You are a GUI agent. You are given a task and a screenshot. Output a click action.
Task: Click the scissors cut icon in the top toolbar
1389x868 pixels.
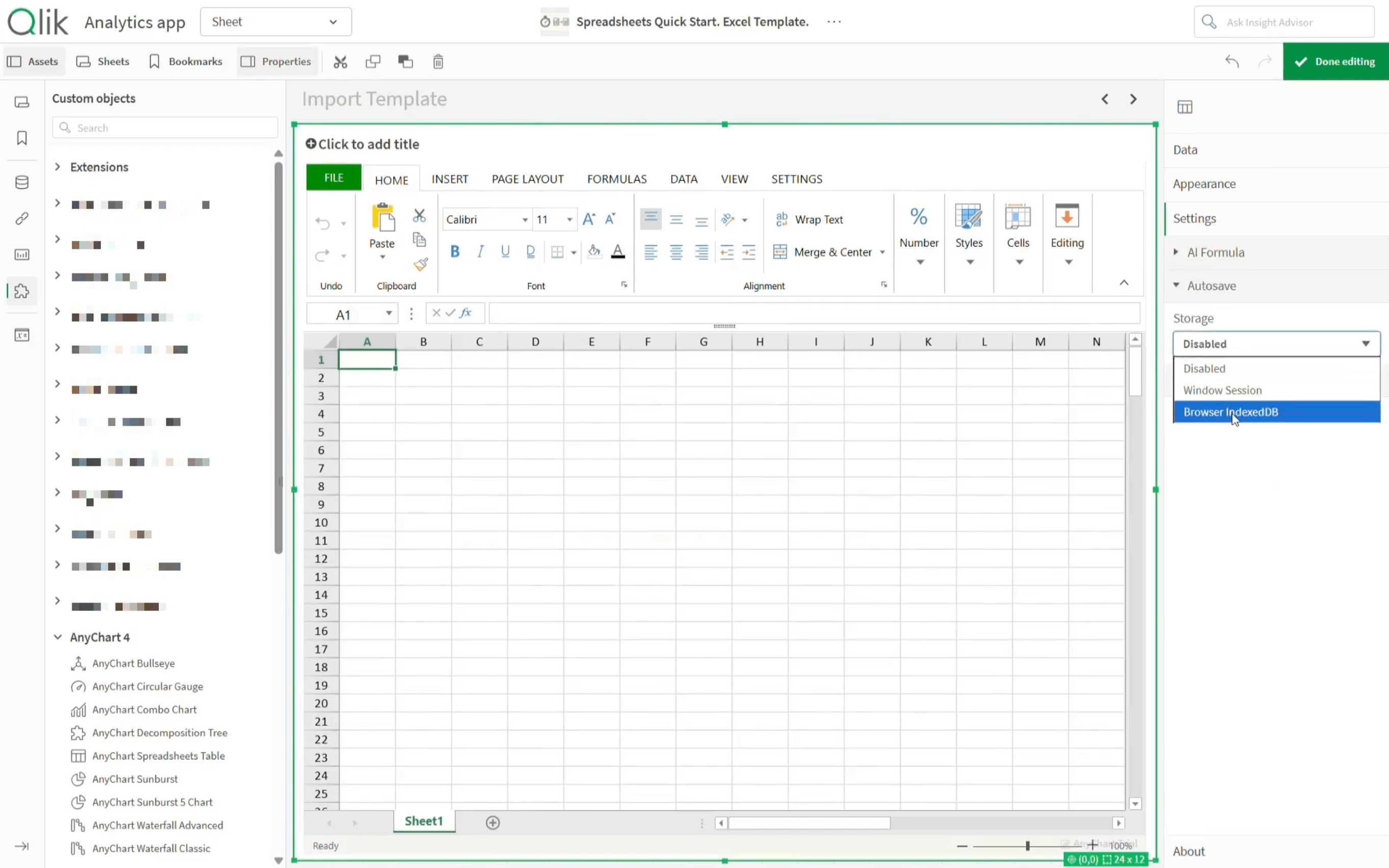coord(340,61)
